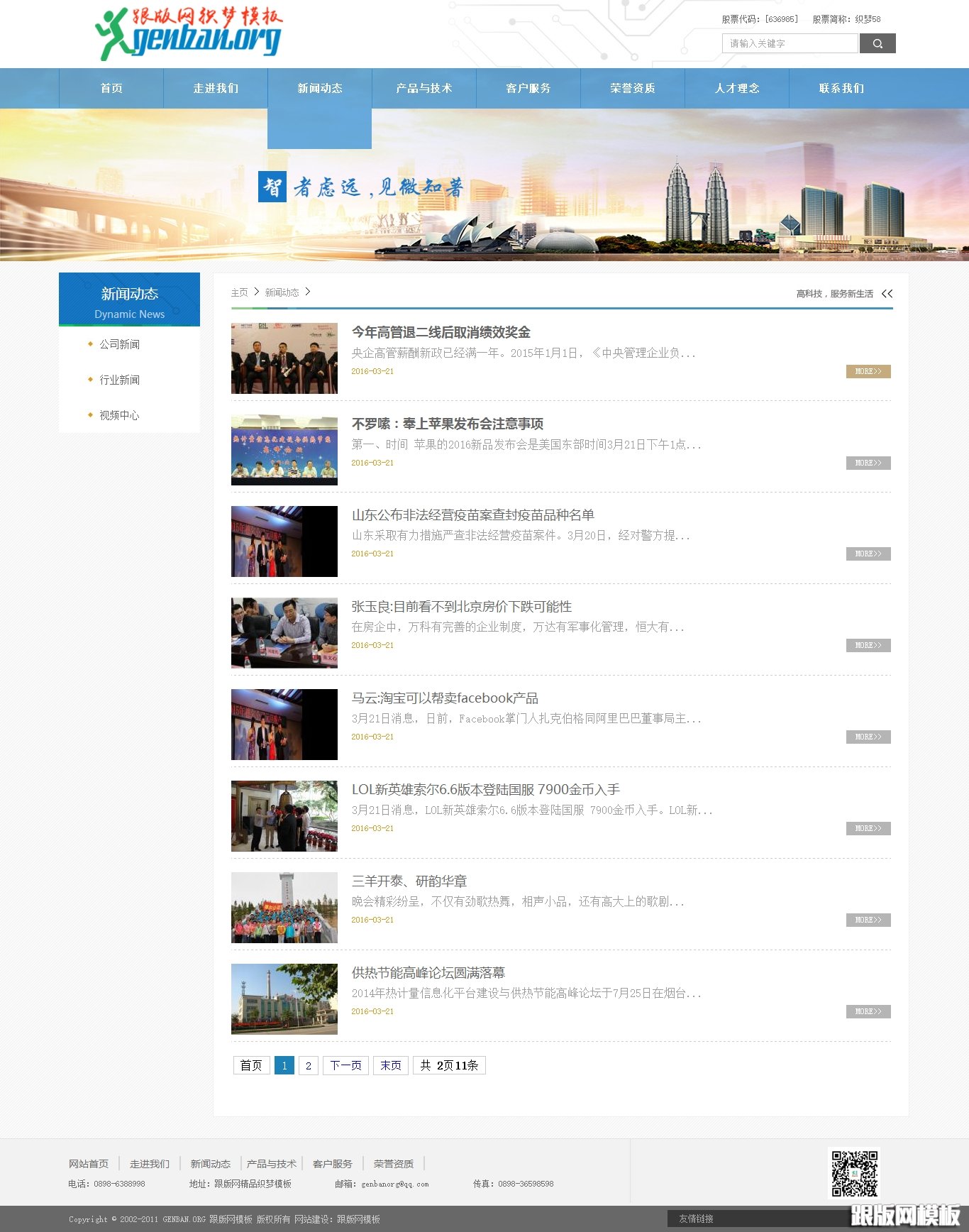Click footer link 荣誉资质
The width and height of the screenshot is (969, 1232).
click(394, 1164)
